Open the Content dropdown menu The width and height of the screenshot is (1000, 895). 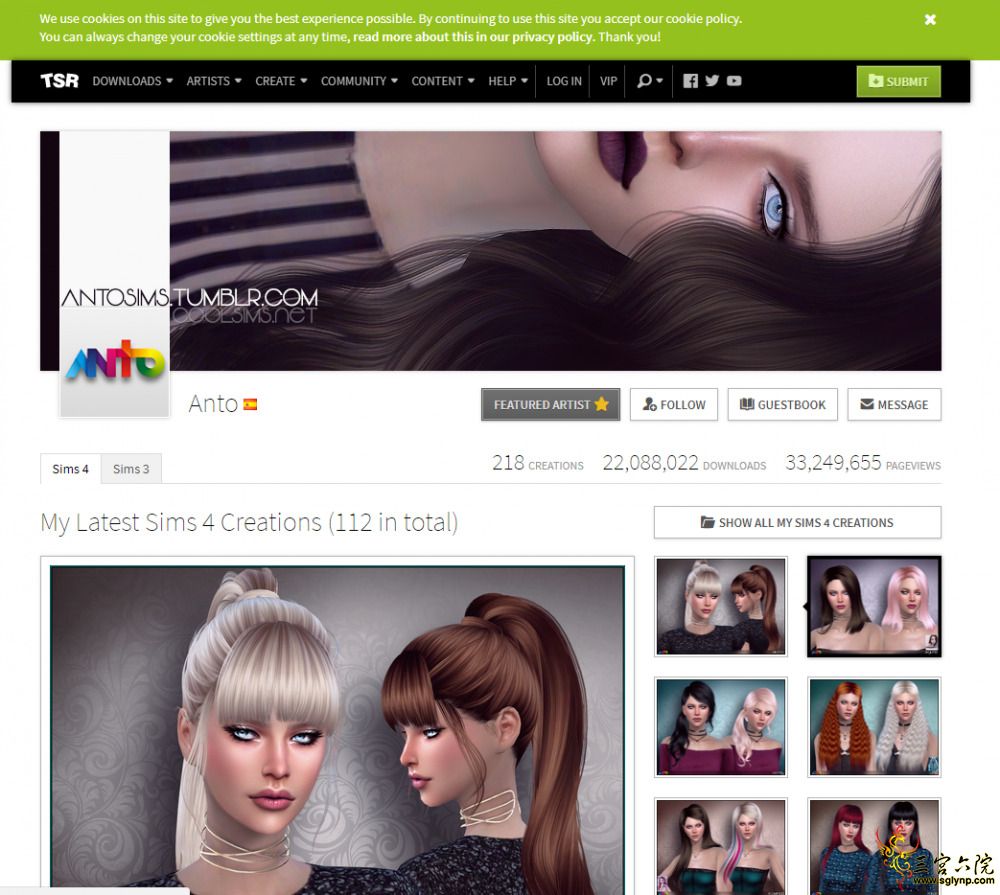pyautogui.click(x=443, y=81)
